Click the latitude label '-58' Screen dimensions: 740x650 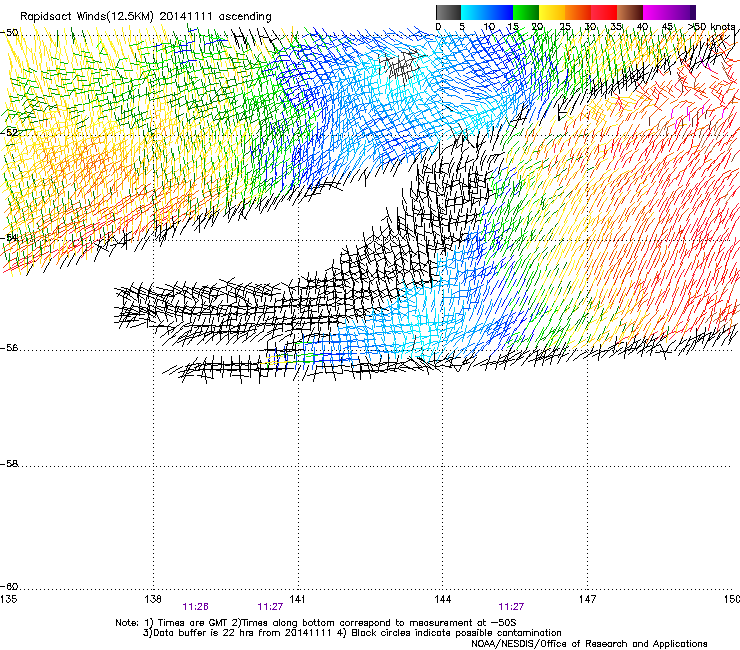click(x=9, y=464)
